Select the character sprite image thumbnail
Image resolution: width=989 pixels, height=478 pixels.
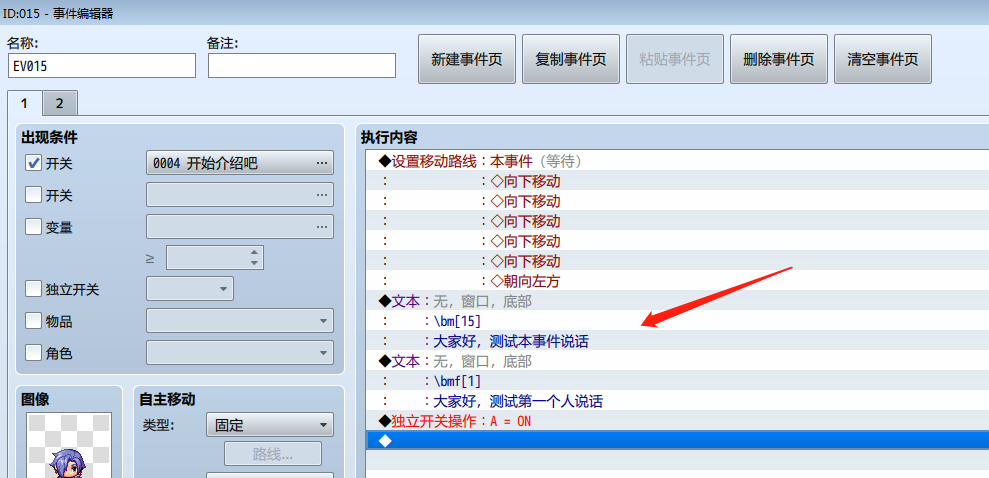point(69,445)
